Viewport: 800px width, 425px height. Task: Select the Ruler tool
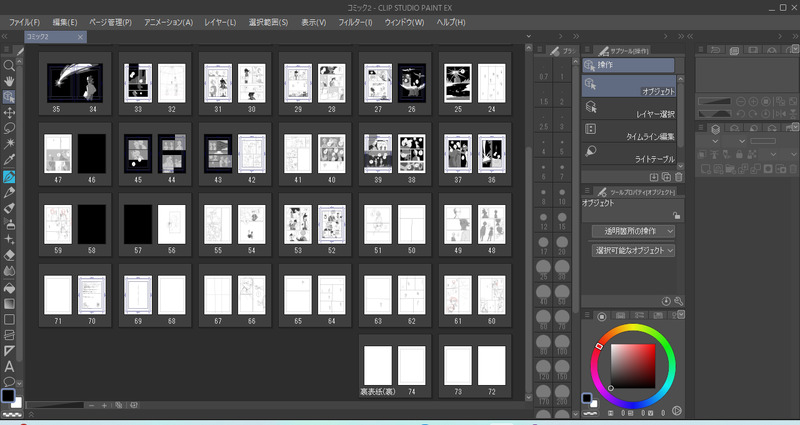(9, 351)
